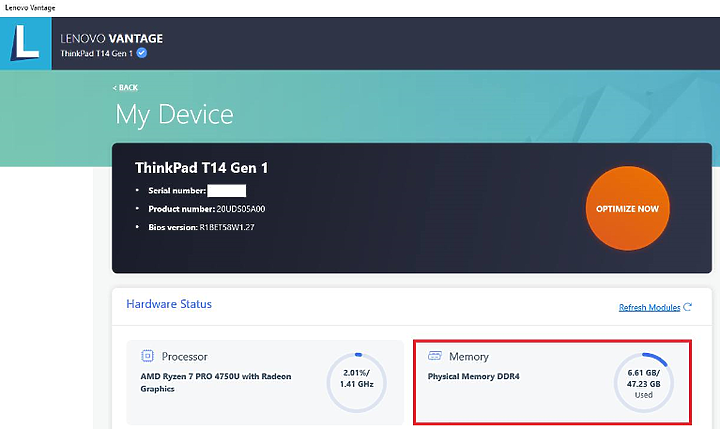Click the Lenovo L logo icon
720x429 pixels.
point(26,44)
